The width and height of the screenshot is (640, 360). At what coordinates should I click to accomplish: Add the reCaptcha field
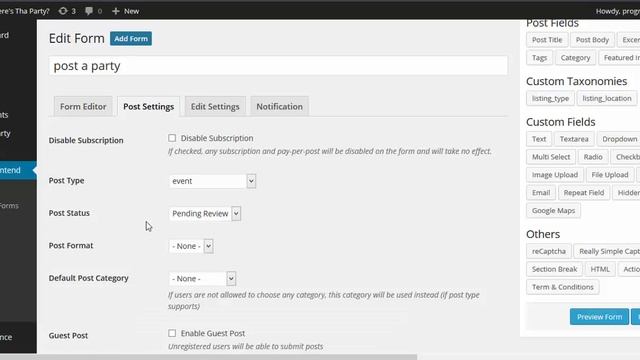point(549,251)
